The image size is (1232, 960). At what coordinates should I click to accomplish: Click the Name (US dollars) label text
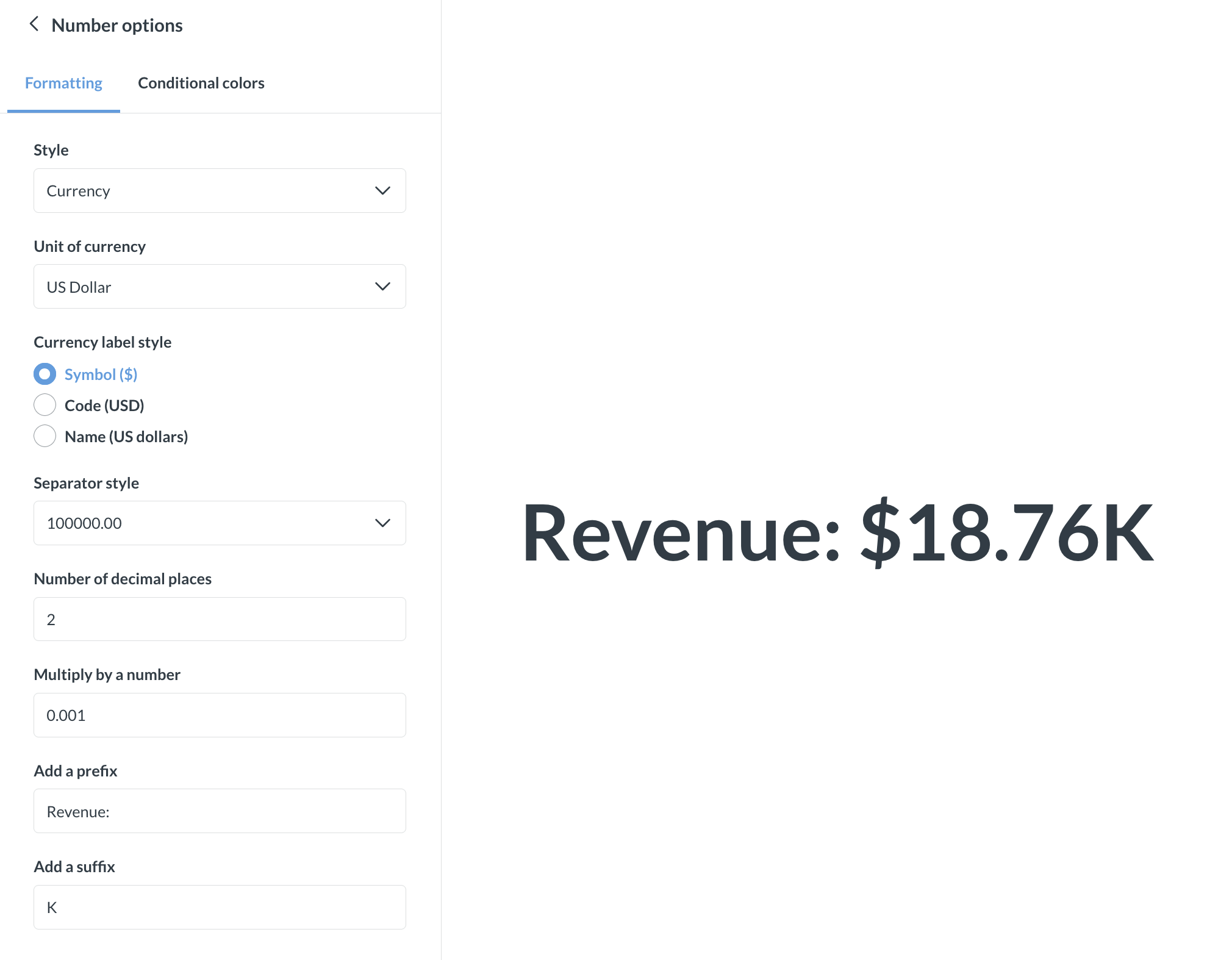(126, 437)
